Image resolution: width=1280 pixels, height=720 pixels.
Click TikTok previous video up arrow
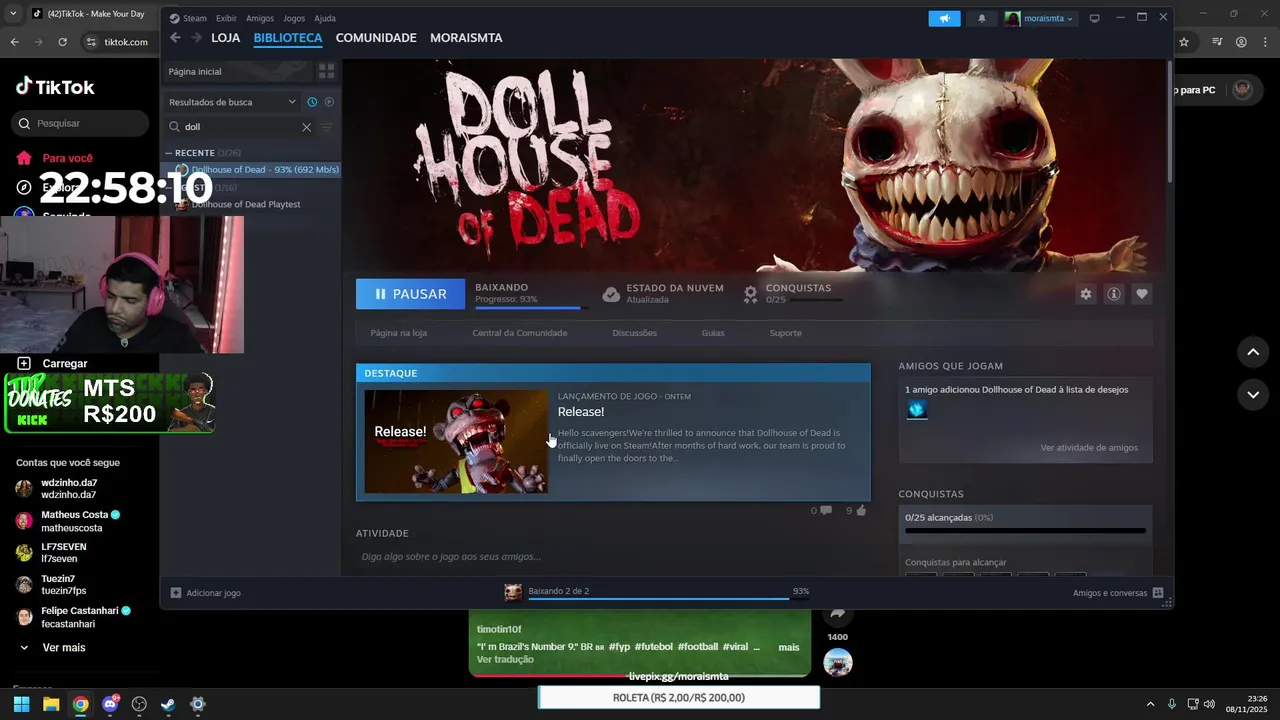[x=1253, y=352]
